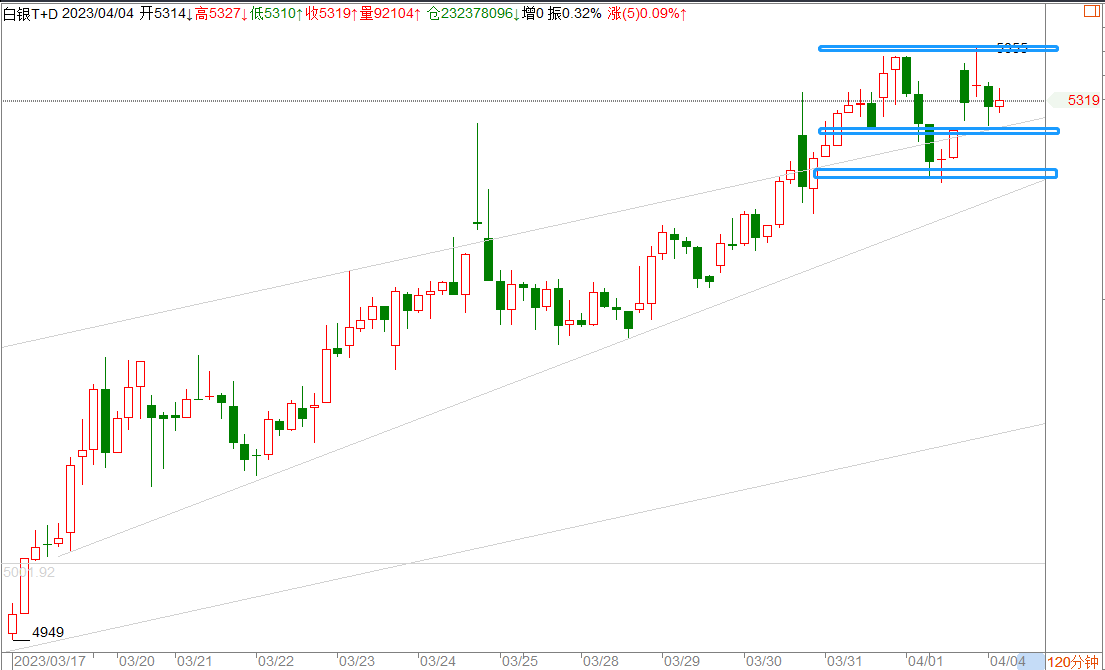
Task: Click the 04/04 date label
Action: (1006, 662)
